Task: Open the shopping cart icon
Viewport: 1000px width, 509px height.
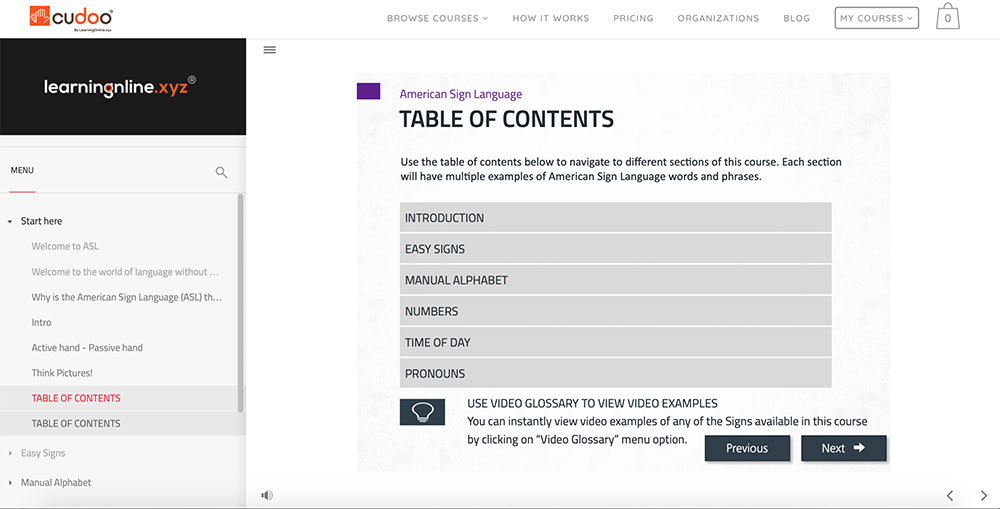Action: [947, 17]
